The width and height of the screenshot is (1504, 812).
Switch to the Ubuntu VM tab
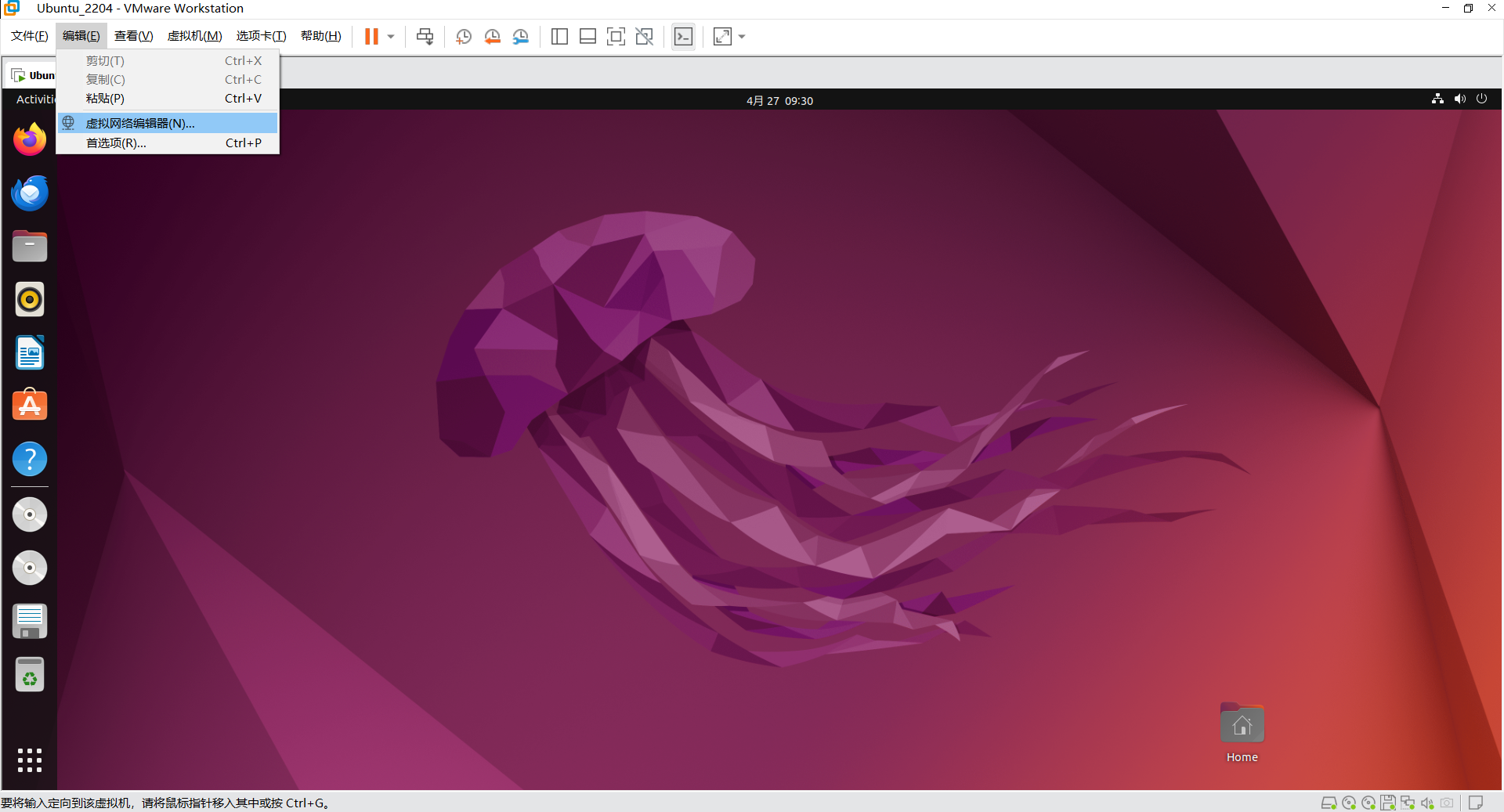(x=31, y=75)
